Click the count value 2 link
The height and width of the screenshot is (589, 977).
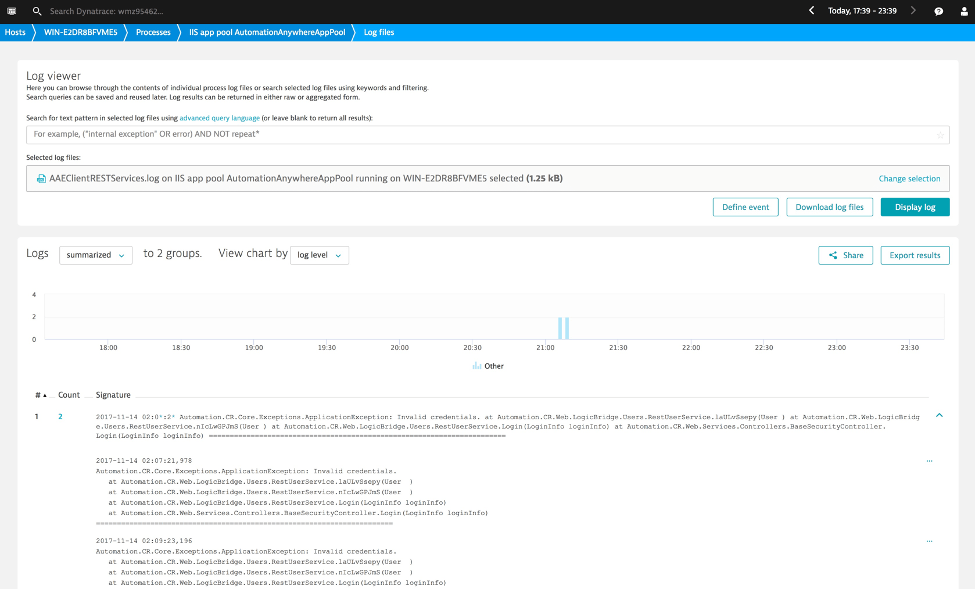click(x=60, y=416)
